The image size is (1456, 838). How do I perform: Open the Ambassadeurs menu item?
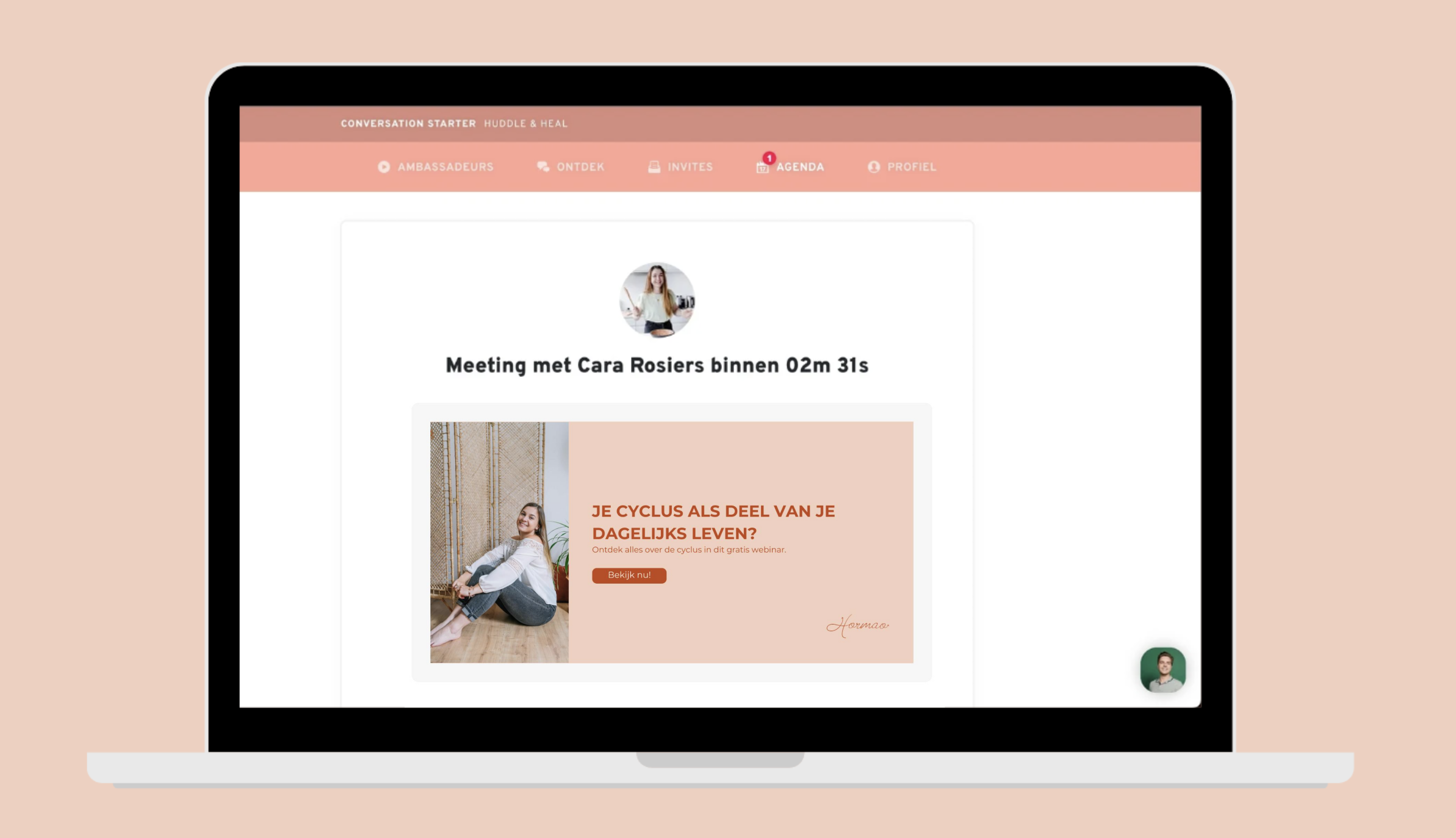tap(445, 167)
